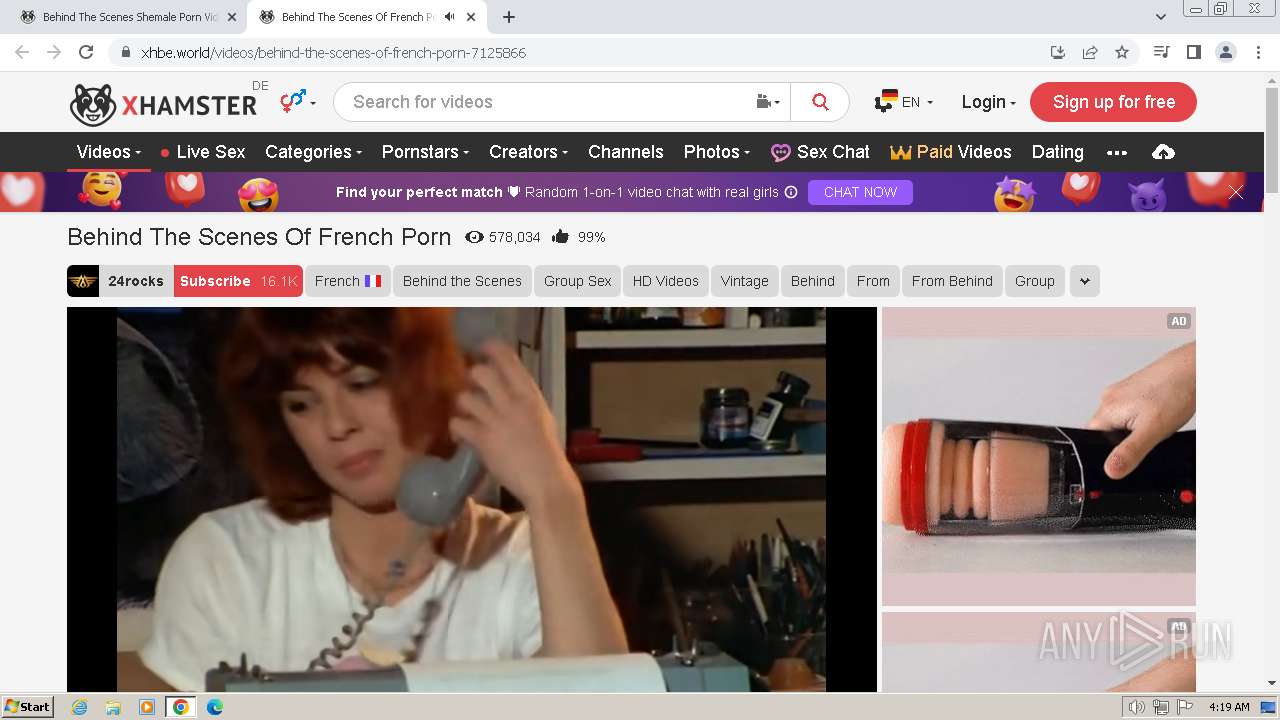This screenshot has width=1280, height=720.
Task: Subscribe to 24rocks channel
Action: pyautogui.click(x=238, y=281)
